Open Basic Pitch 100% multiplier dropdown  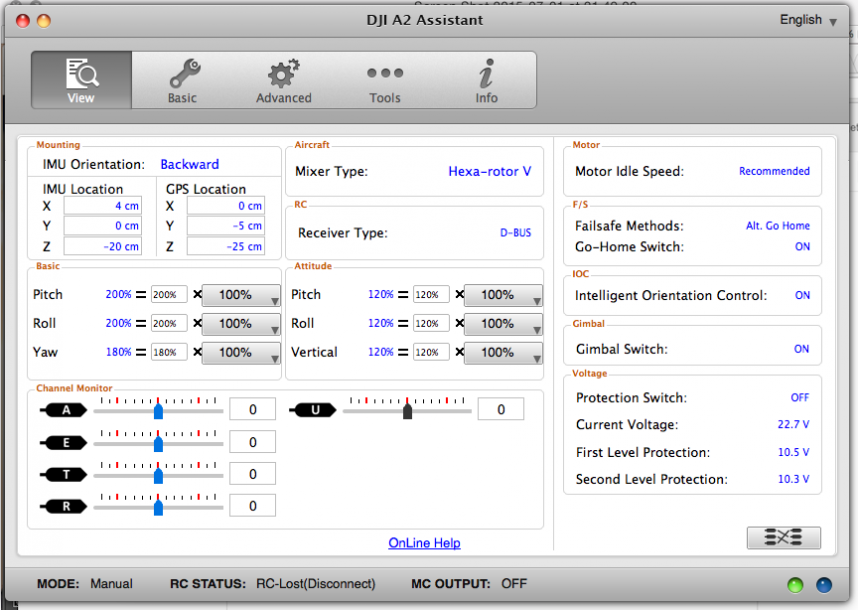pyautogui.click(x=241, y=295)
